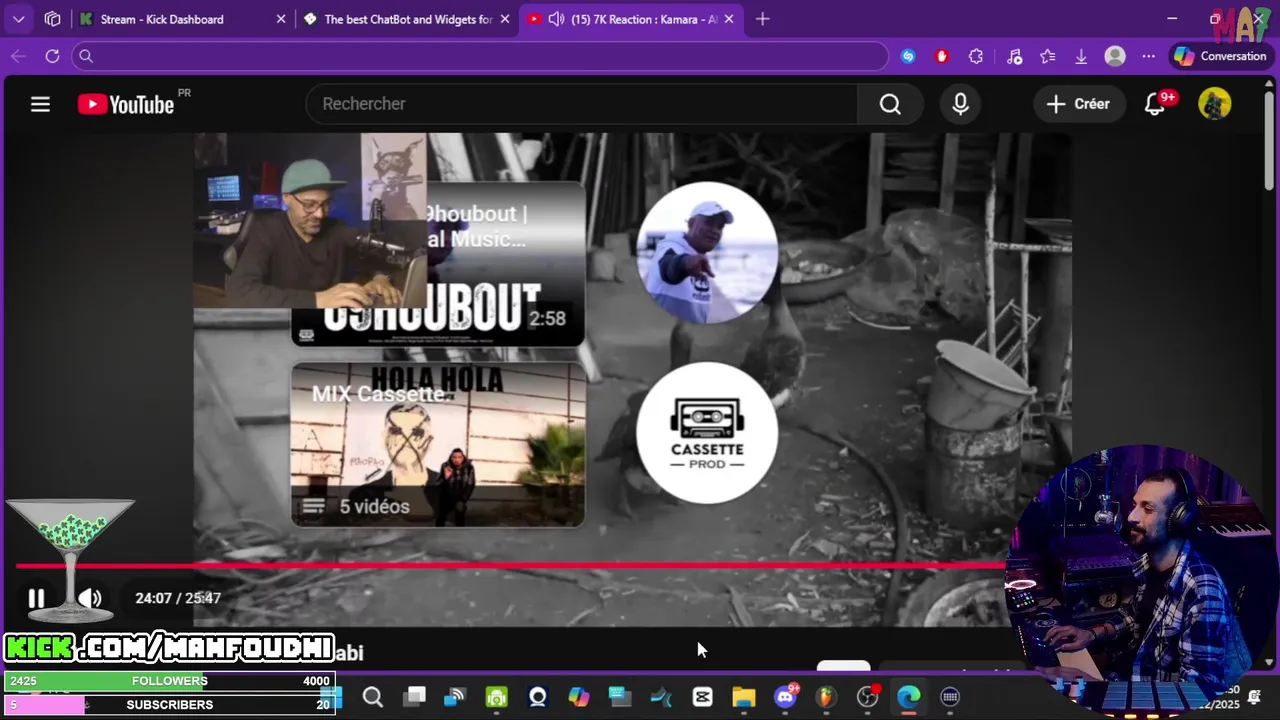
Task: Focus the browser address bar
Action: click(480, 56)
